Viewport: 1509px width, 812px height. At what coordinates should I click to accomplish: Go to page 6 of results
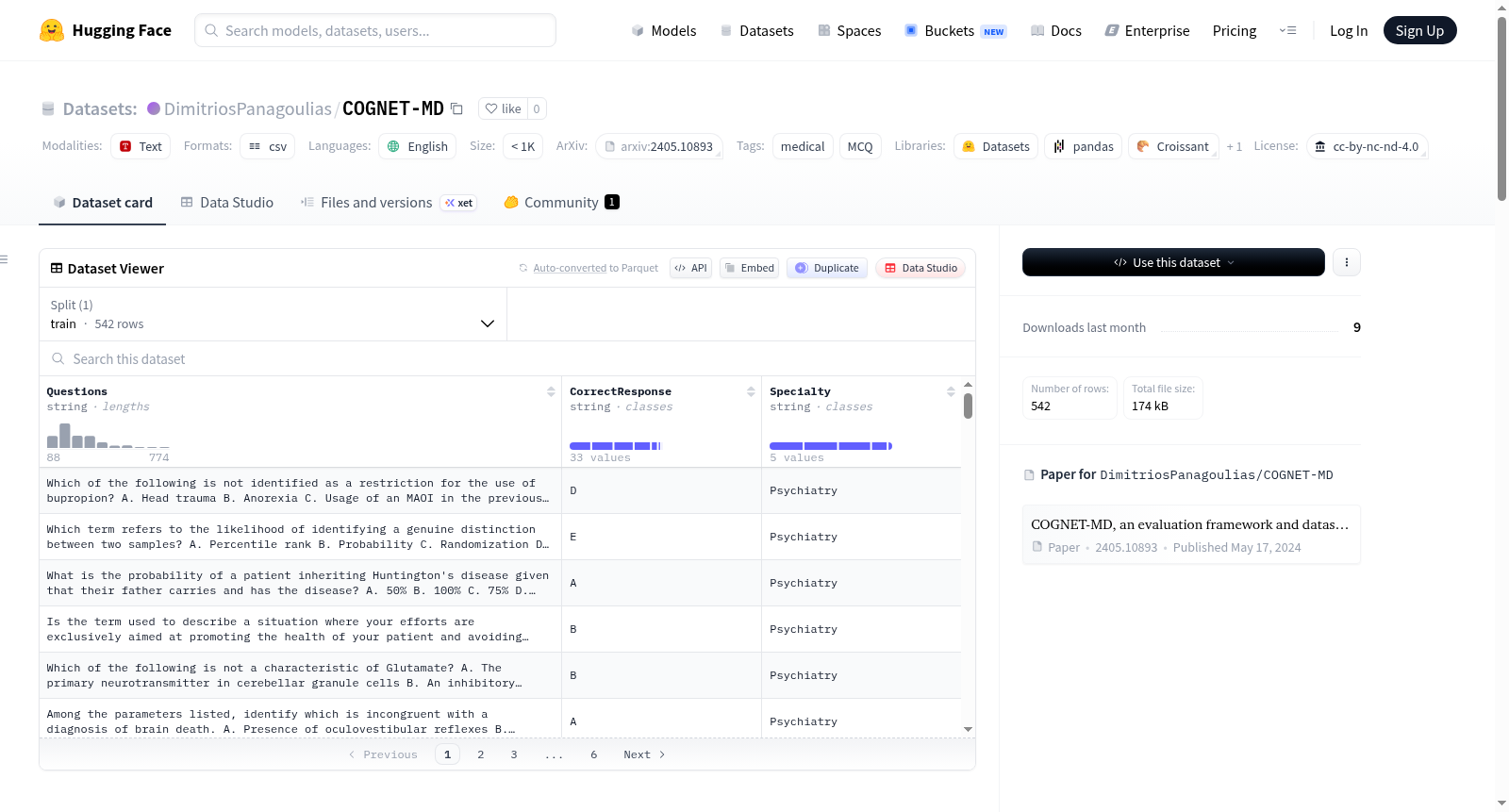coord(594,754)
